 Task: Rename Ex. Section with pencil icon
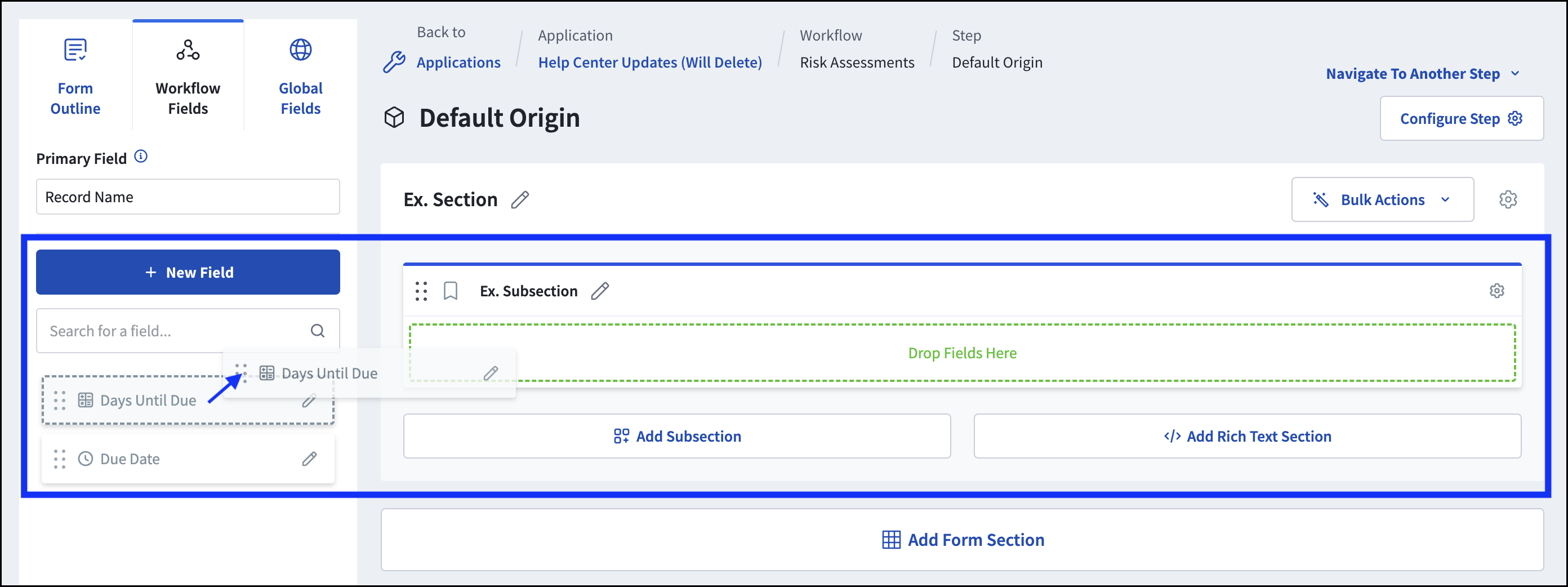pyautogui.click(x=520, y=200)
